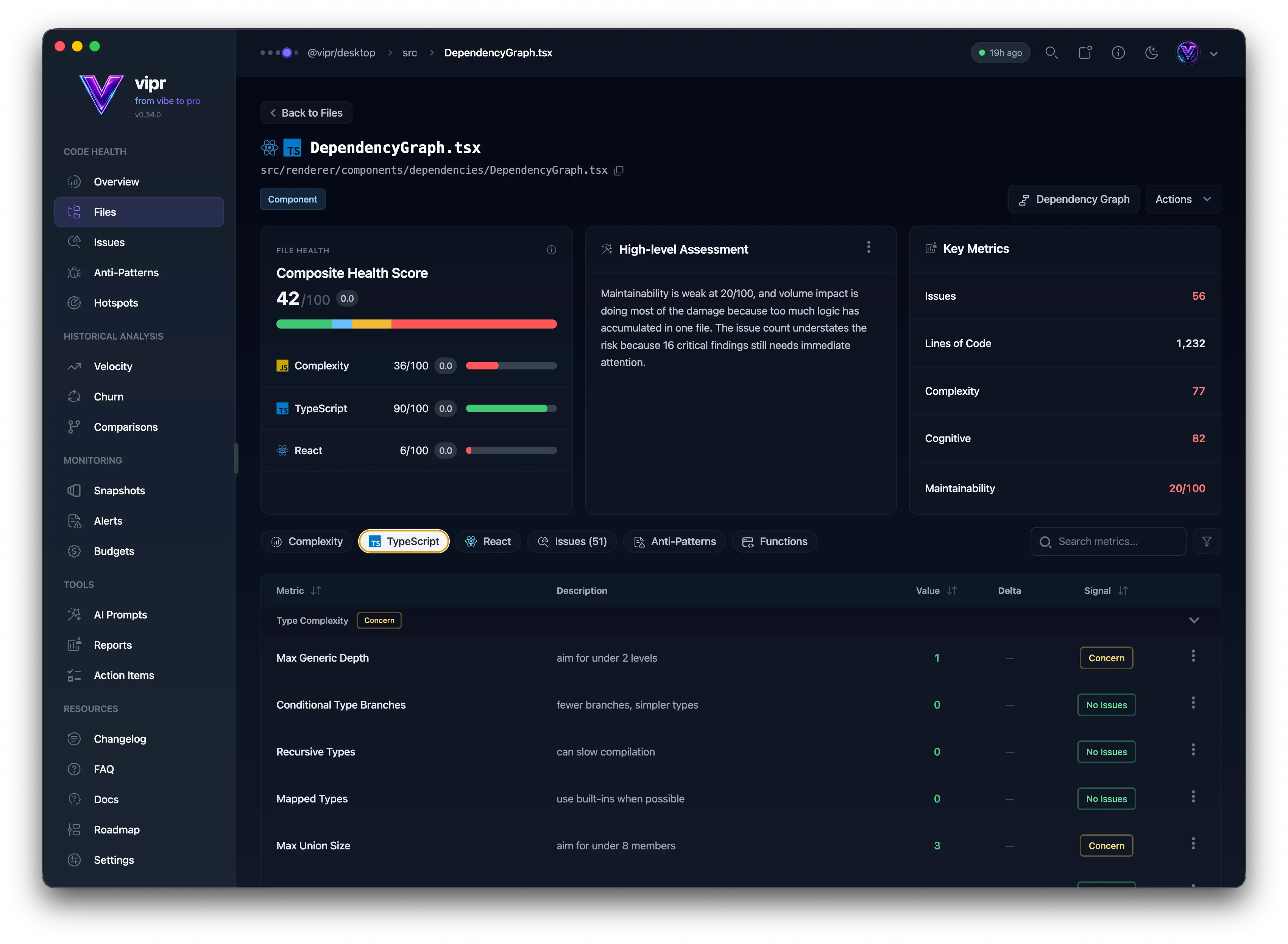Open kebab menu for Recursive Types row

coord(1193,750)
